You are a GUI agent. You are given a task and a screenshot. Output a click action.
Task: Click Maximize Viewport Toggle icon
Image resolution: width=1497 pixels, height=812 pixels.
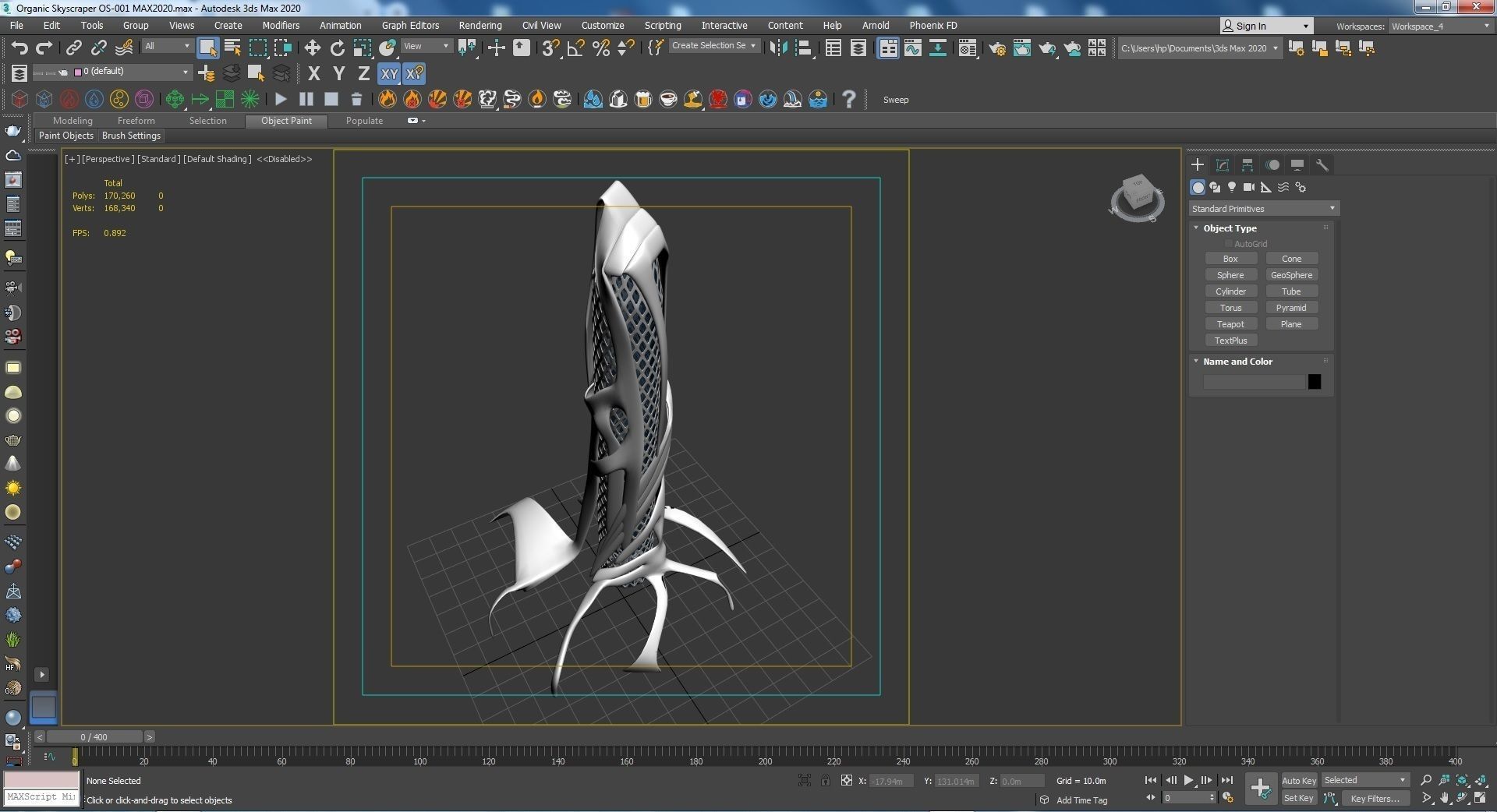(x=1480, y=798)
